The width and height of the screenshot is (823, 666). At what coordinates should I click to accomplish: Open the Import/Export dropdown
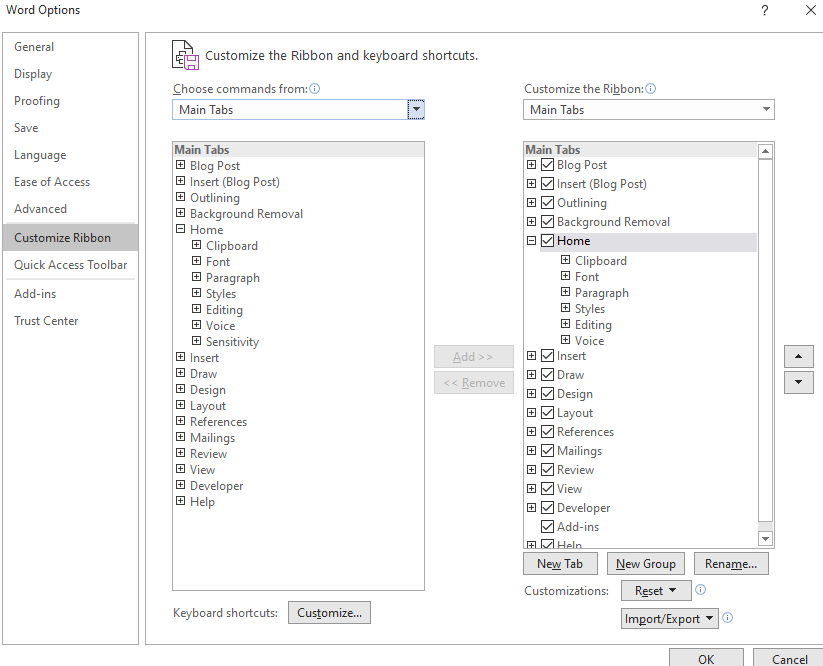[x=669, y=619]
